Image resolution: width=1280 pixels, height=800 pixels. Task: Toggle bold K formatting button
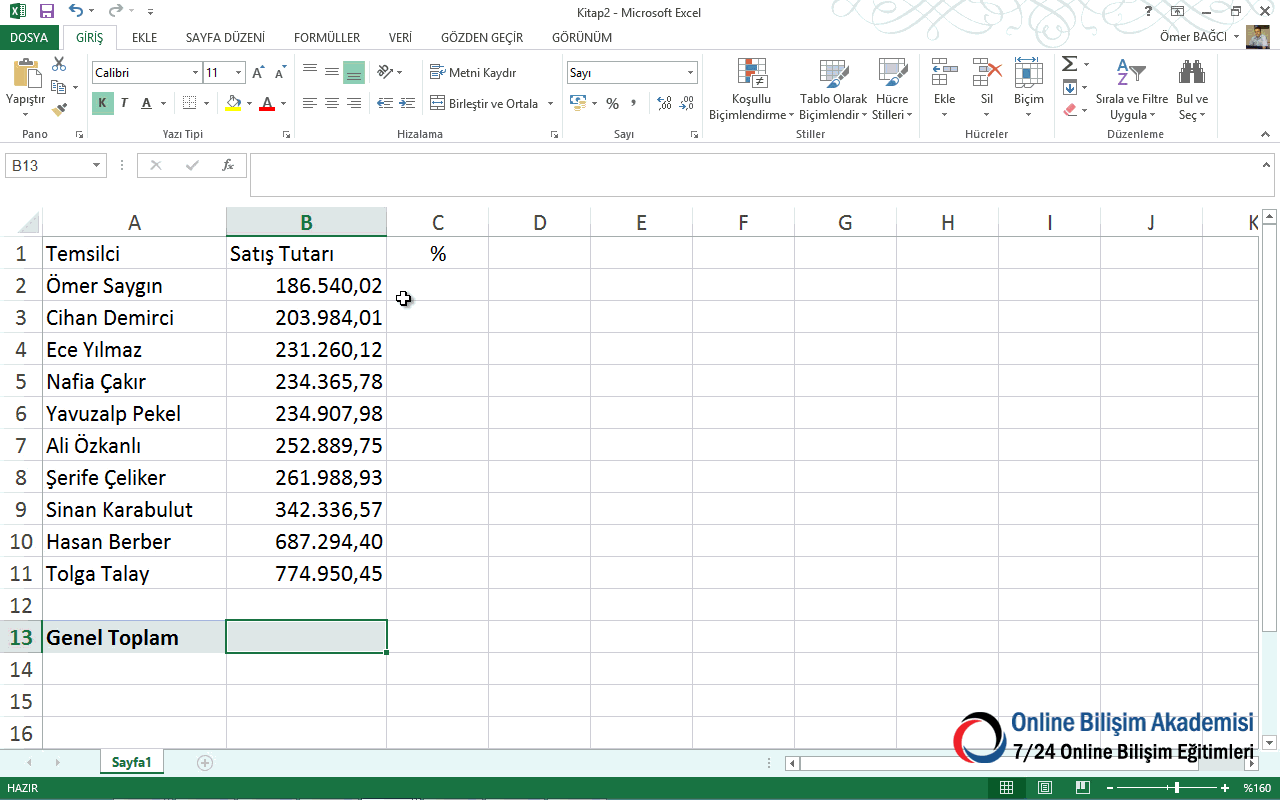tap(102, 103)
